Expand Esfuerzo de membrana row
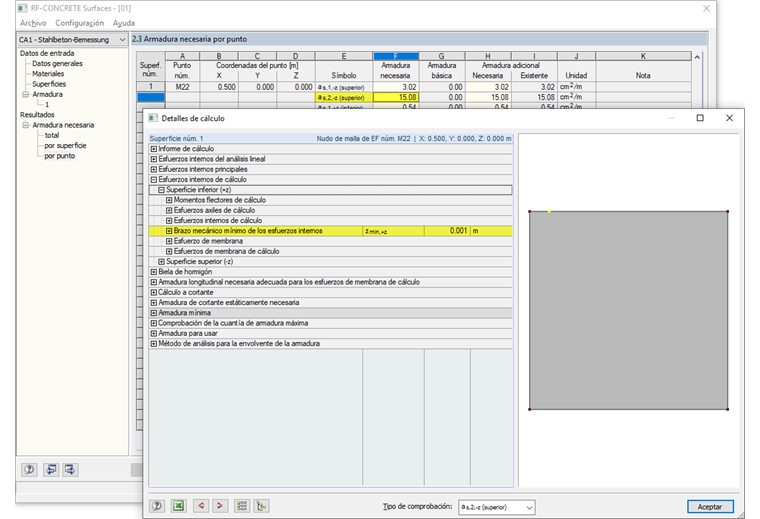760x519 pixels. pyautogui.click(x=169, y=241)
